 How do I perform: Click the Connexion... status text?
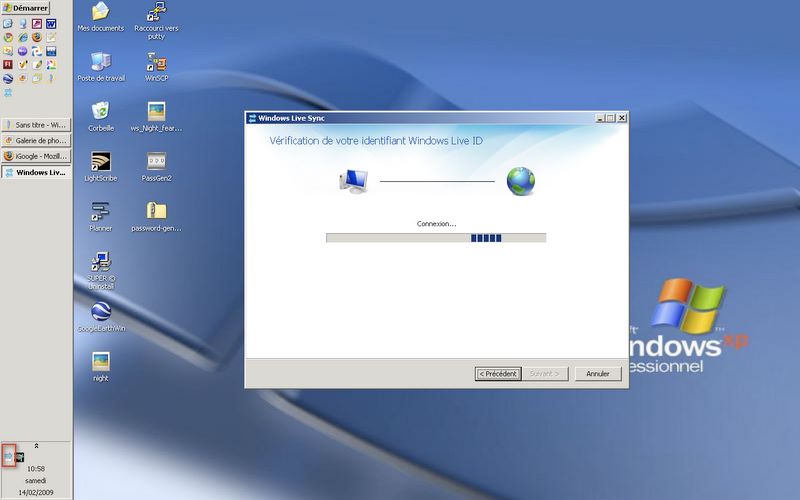point(436,223)
